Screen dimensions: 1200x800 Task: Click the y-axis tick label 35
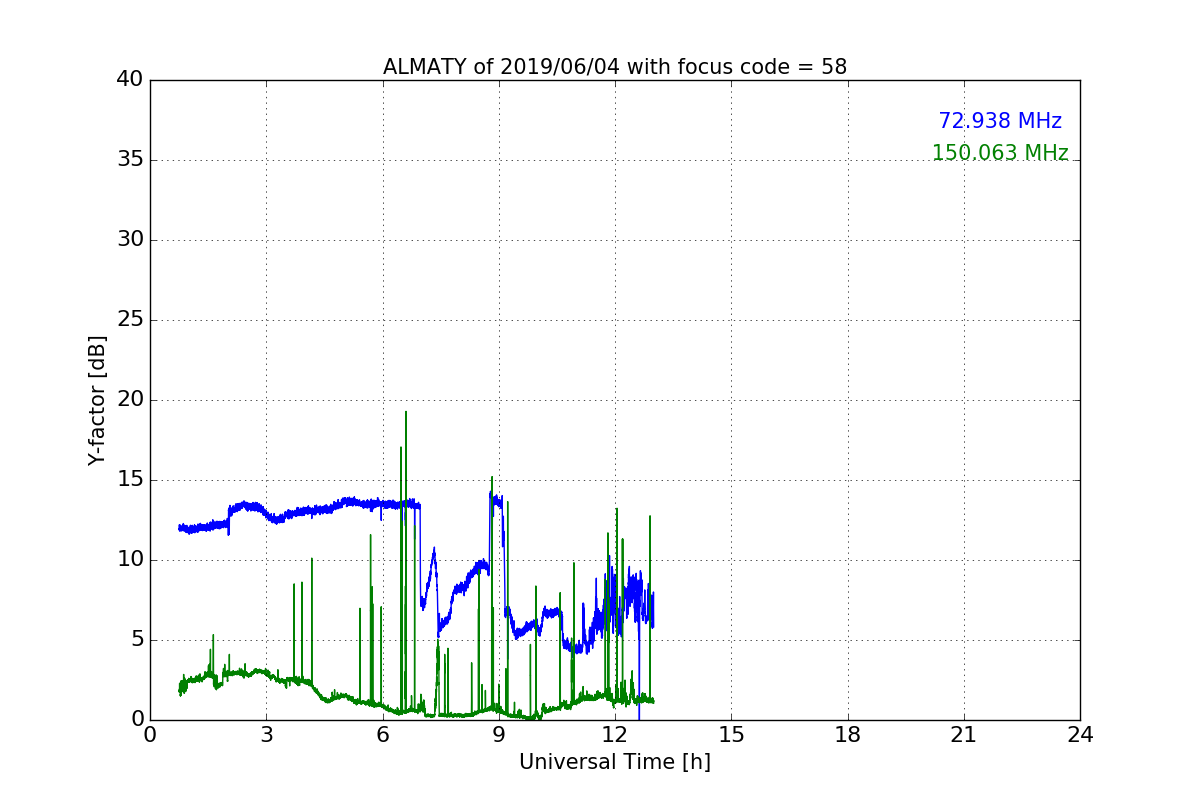[130, 160]
